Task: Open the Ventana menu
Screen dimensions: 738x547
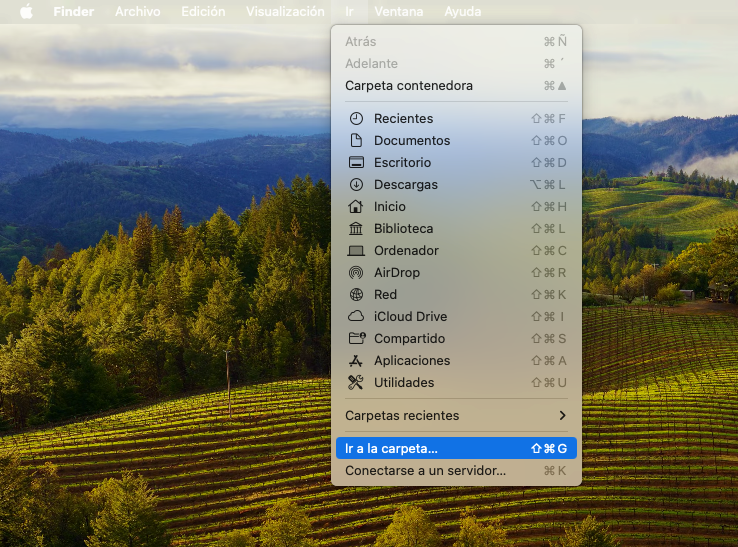Action: point(398,12)
